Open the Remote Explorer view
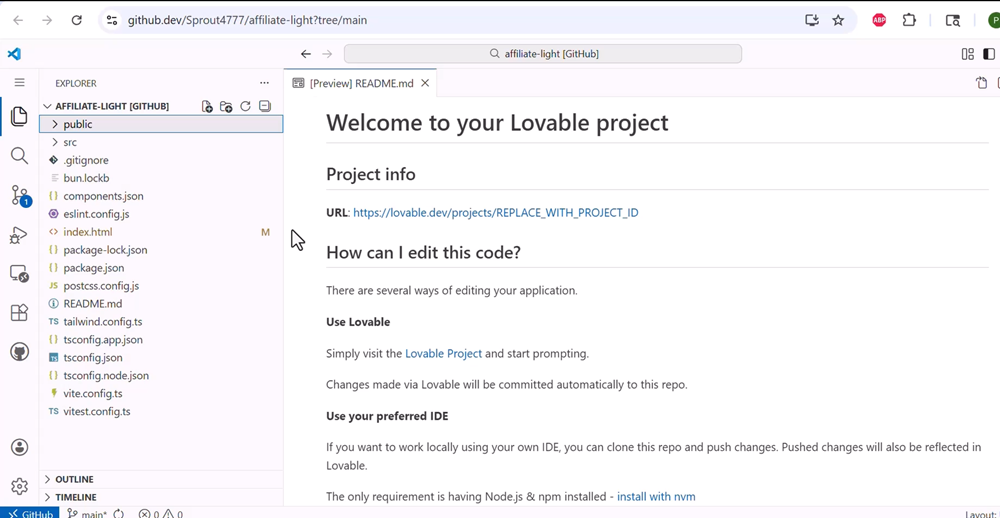 (x=19, y=274)
